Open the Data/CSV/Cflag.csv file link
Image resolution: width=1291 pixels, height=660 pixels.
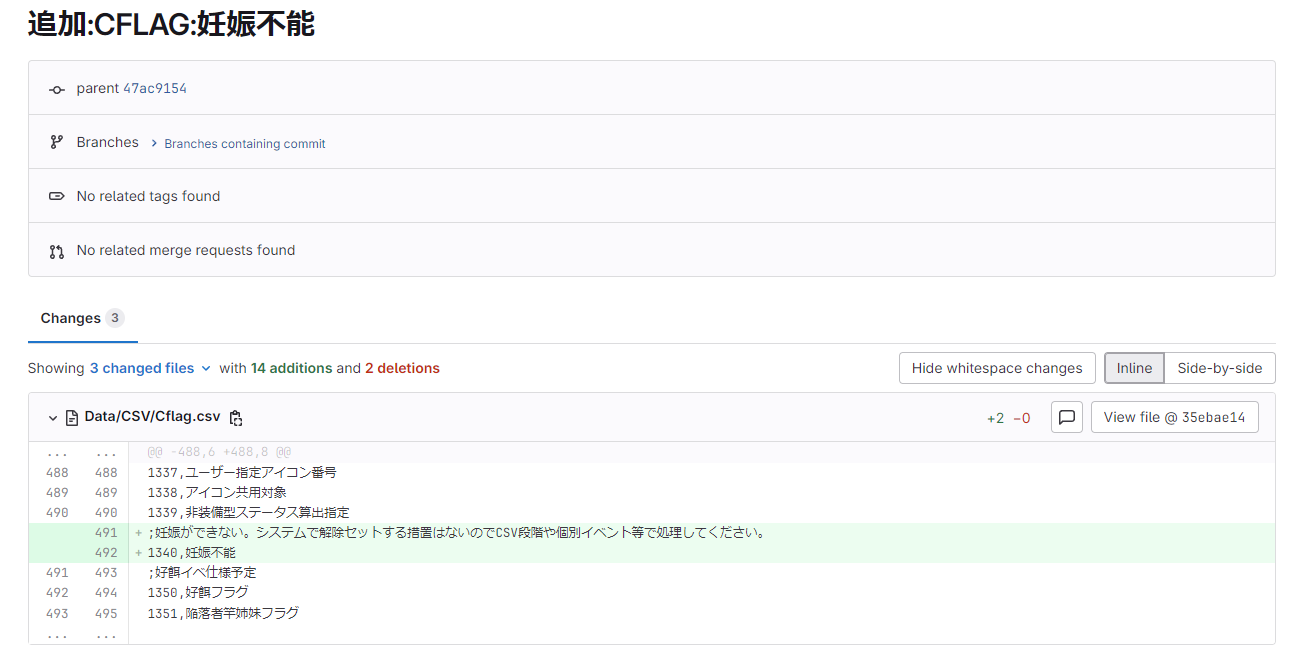click(152, 417)
